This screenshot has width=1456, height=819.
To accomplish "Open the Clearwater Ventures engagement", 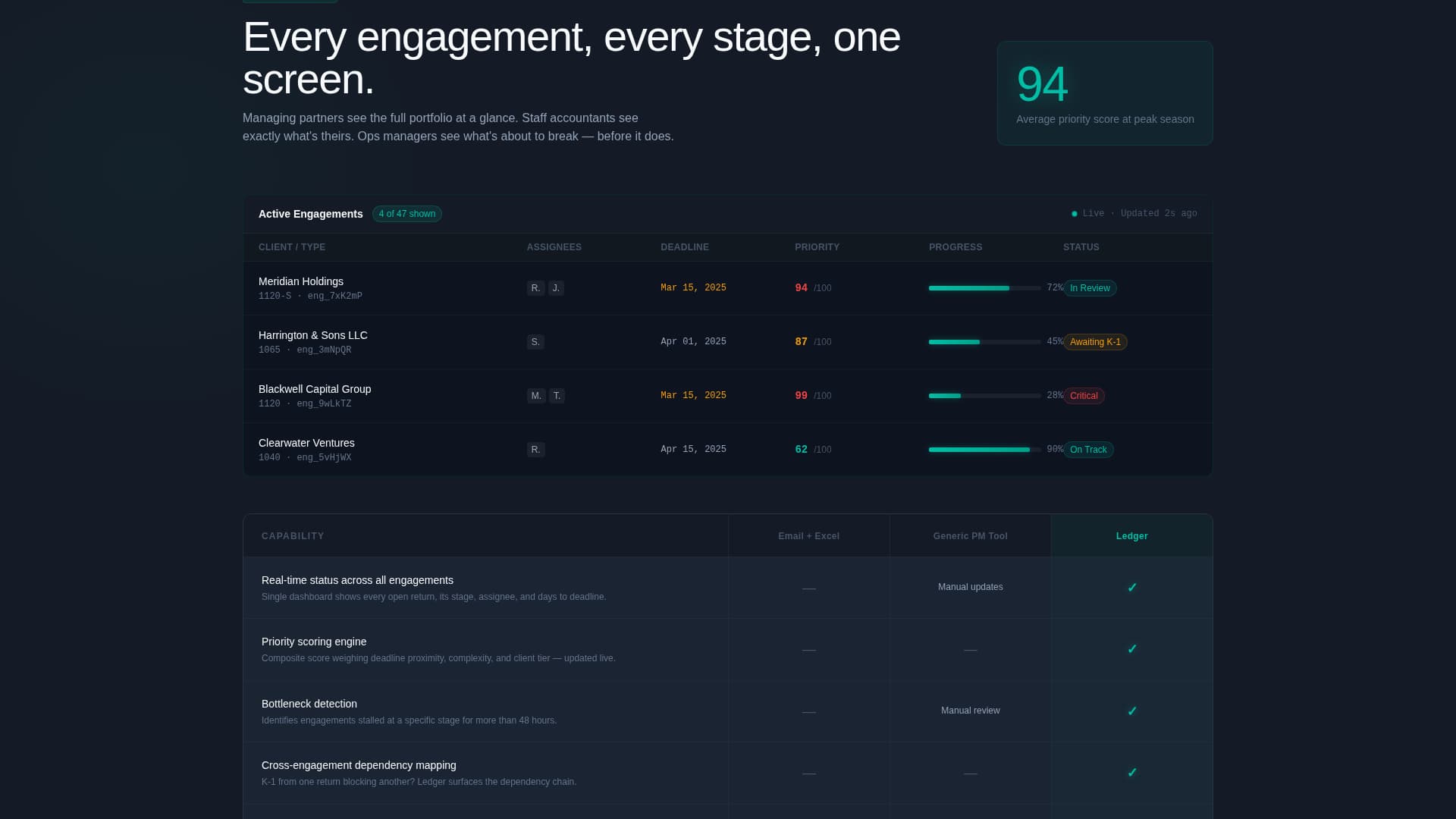I will (x=306, y=443).
